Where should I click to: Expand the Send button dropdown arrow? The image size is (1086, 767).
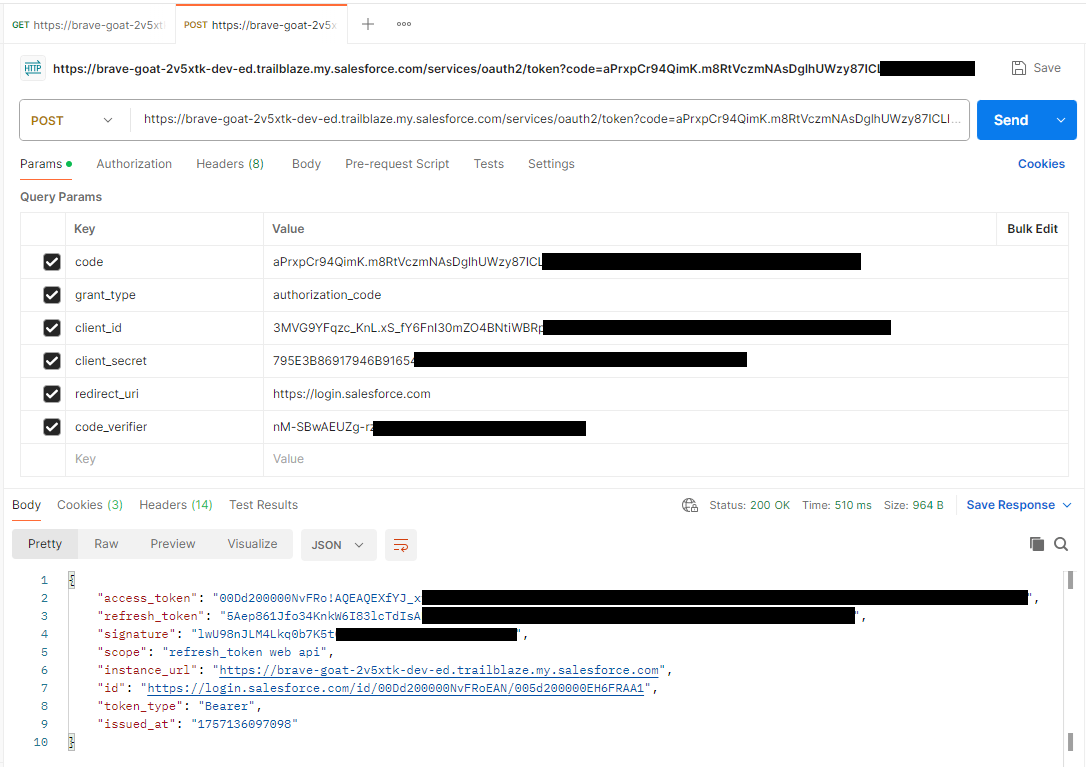1060,121
